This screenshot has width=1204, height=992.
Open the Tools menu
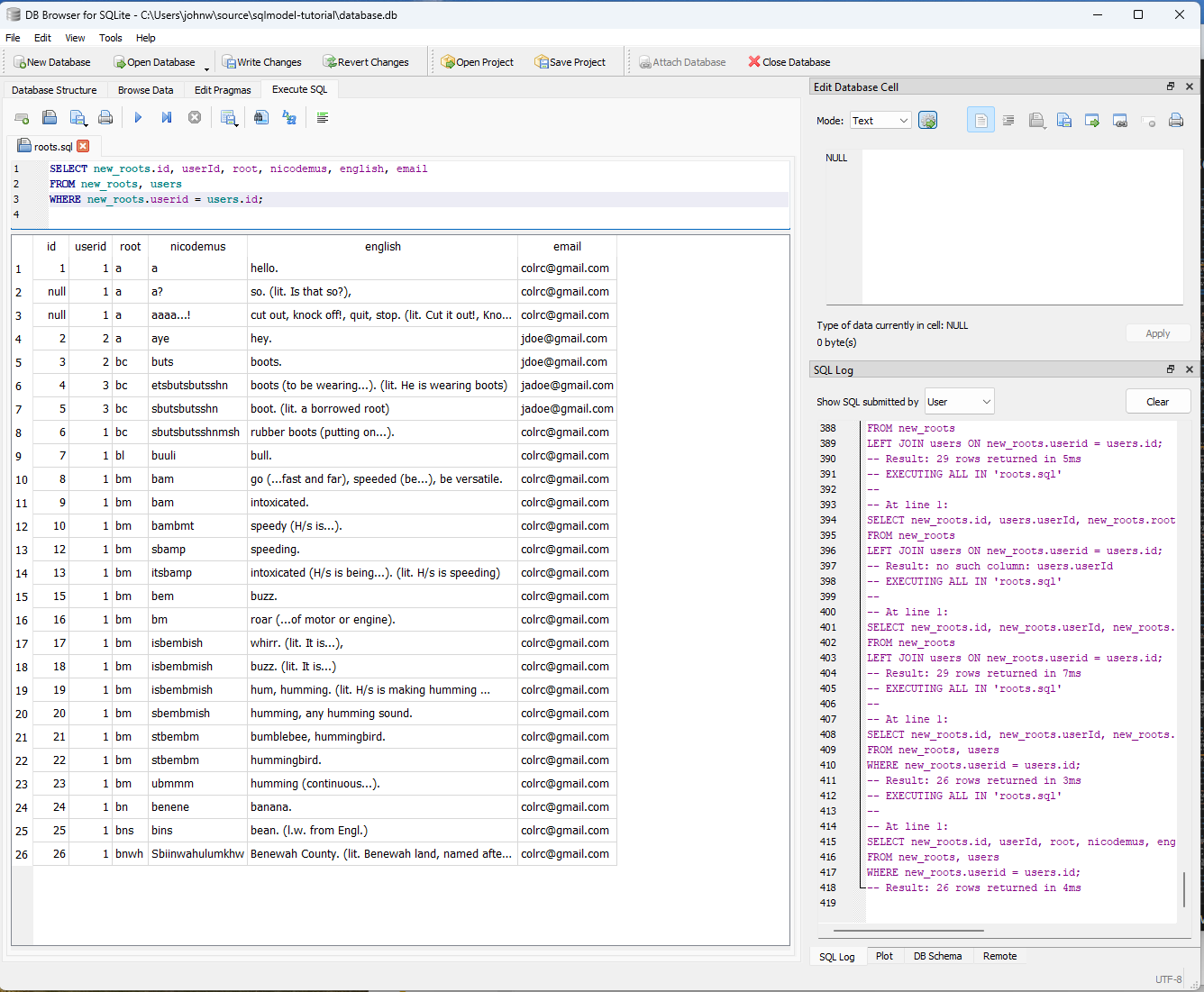pyautogui.click(x=111, y=38)
